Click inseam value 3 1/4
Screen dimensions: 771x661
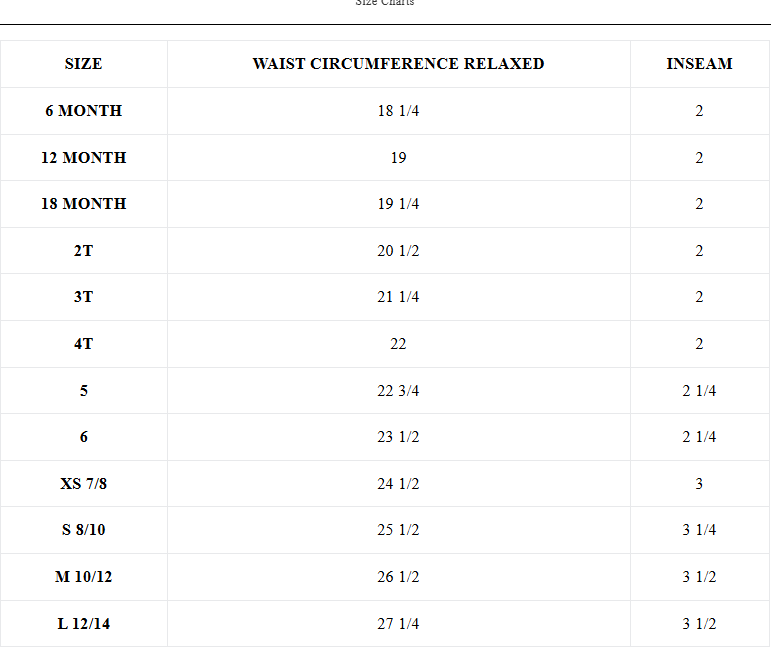point(699,530)
